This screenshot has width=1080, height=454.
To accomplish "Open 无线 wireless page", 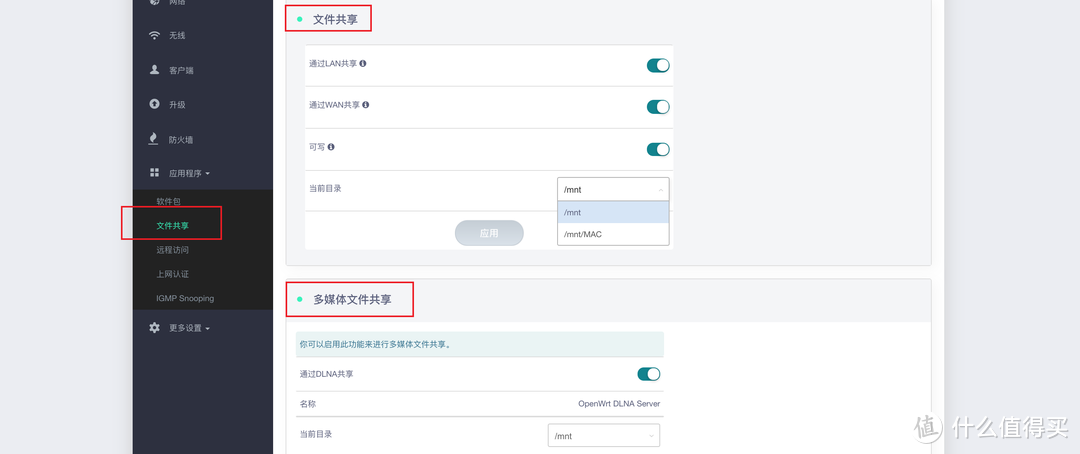I will tap(177, 35).
